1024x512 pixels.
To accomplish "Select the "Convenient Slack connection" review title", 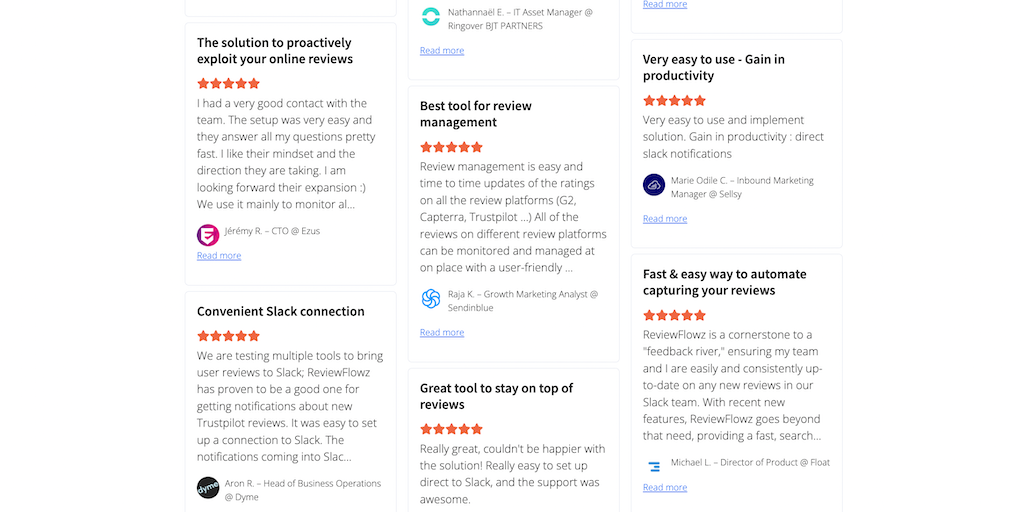I will 281,311.
